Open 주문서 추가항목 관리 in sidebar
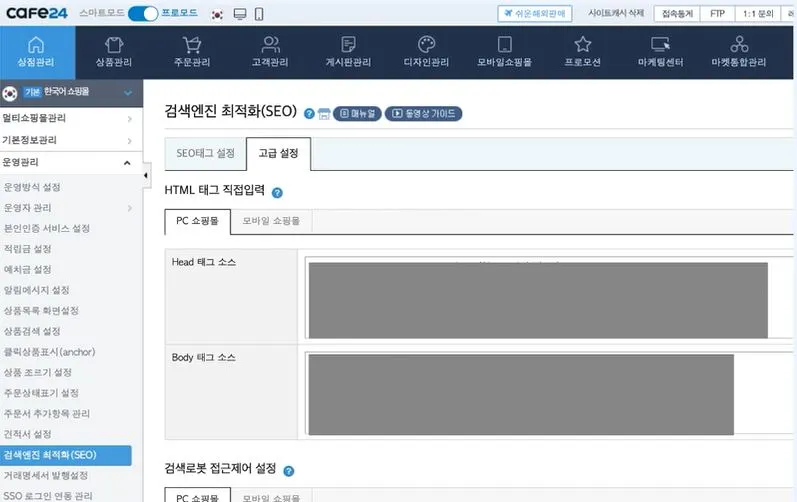 click(x=47, y=414)
